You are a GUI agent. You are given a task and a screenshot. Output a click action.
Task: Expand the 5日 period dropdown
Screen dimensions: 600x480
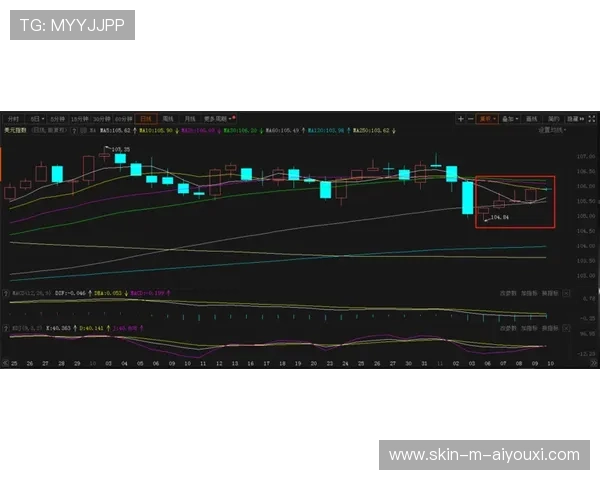point(39,118)
